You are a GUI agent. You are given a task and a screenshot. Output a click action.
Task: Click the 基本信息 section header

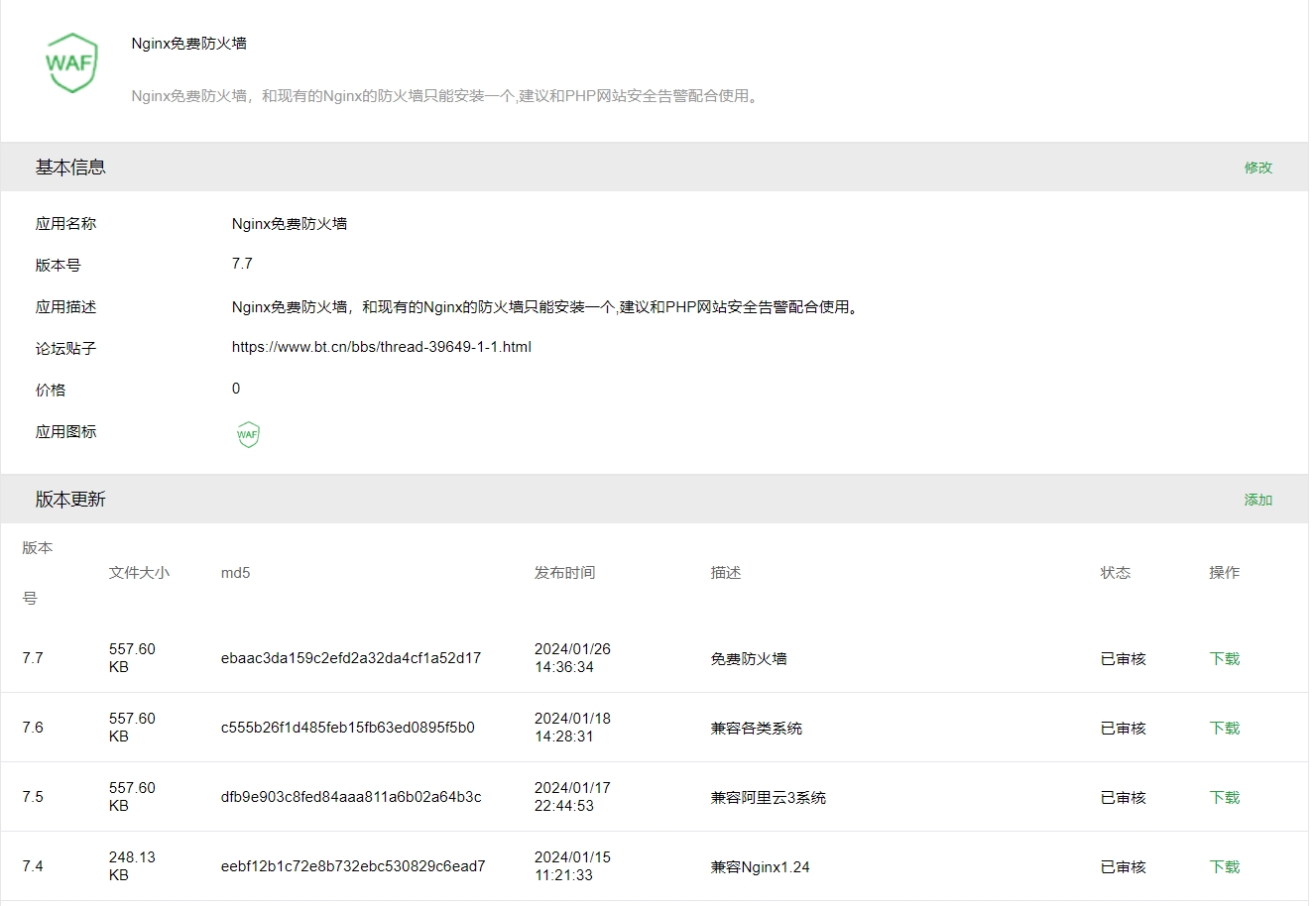[70, 168]
